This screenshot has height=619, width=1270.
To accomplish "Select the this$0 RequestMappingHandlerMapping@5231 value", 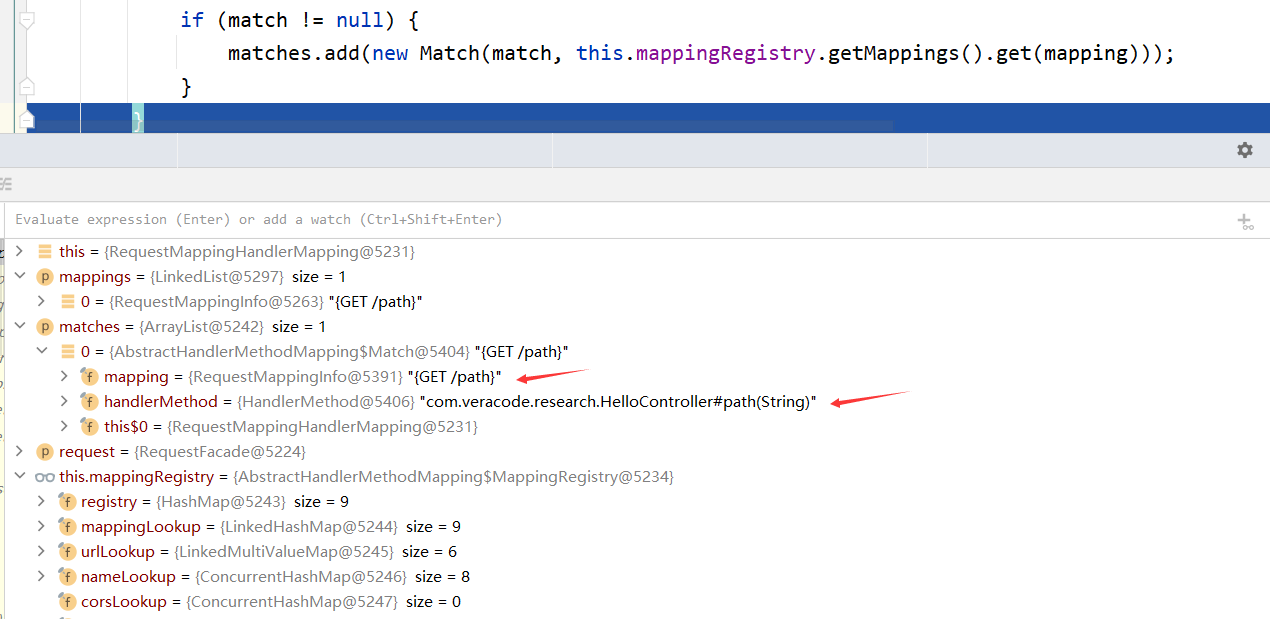I will (322, 426).
